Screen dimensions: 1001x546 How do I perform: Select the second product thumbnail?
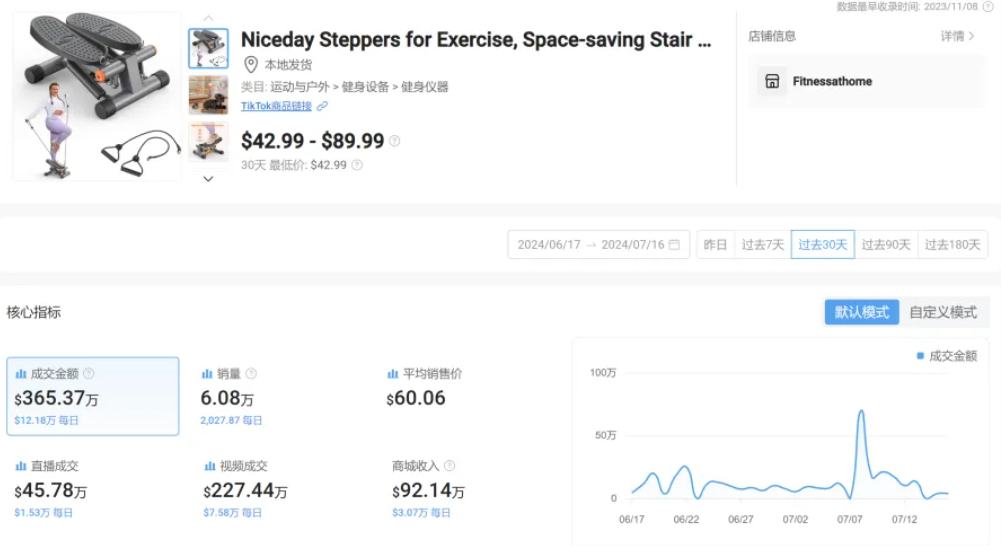point(208,95)
